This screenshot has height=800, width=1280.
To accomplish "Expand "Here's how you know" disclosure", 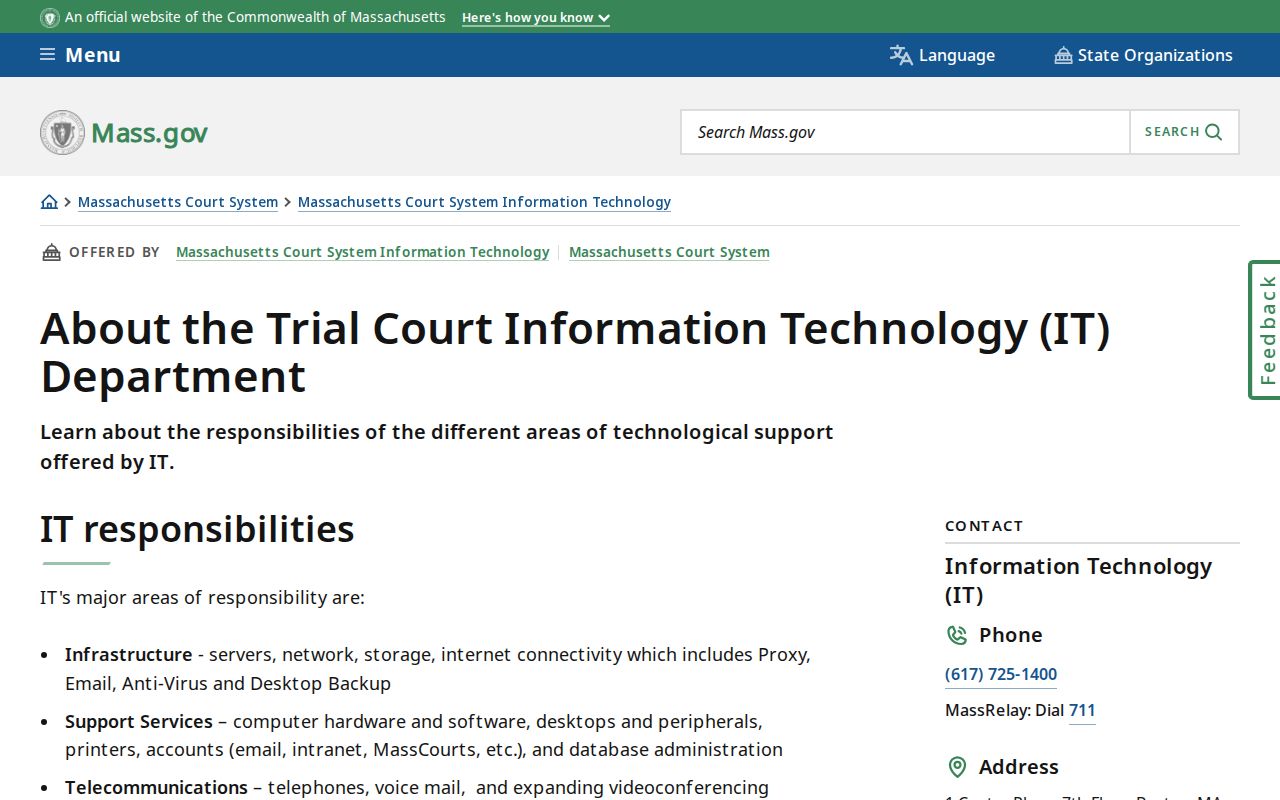I will click(536, 18).
